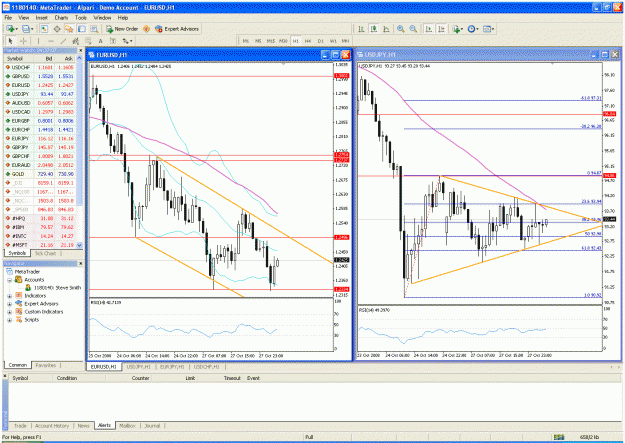Open the periodicity clock dropdown
The width and height of the screenshot is (625, 443).
click(473, 29)
